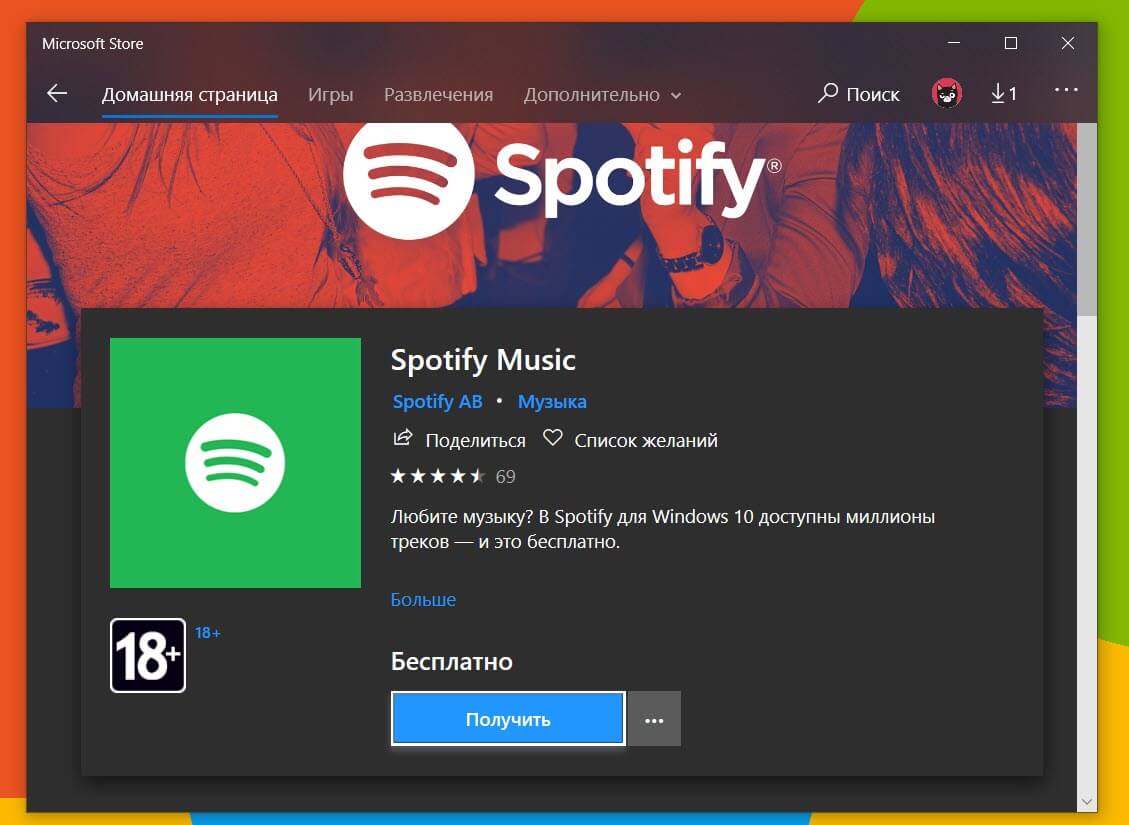
Task: Switch to Игры tab
Action: point(330,94)
